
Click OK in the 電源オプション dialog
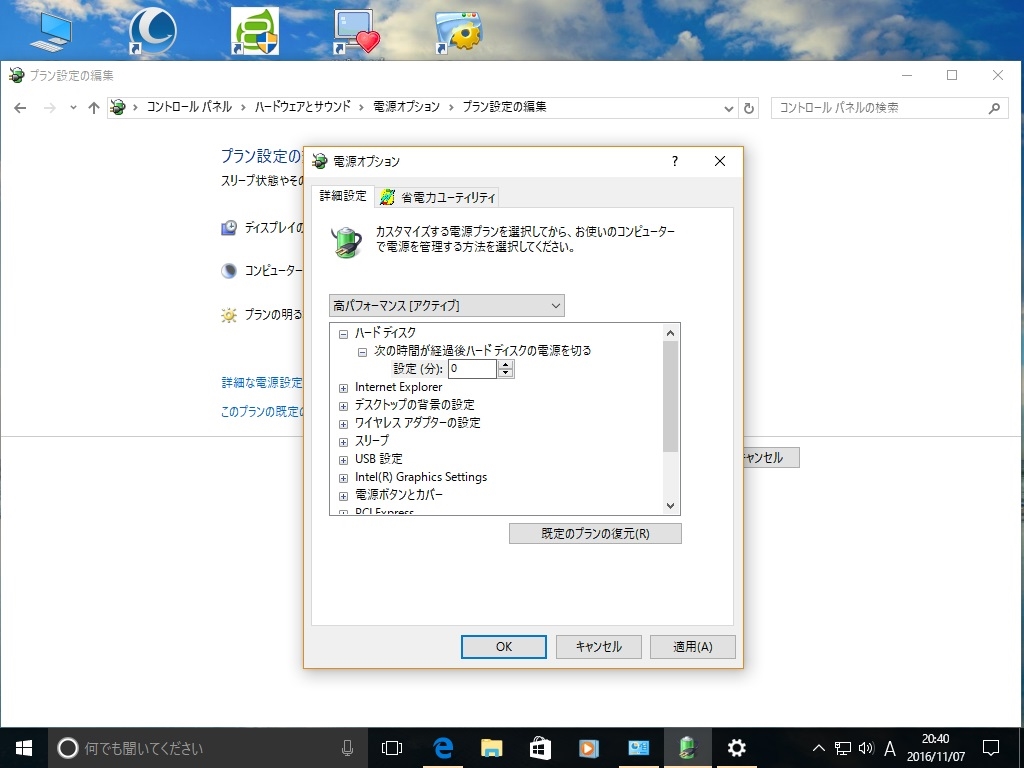[x=504, y=647]
